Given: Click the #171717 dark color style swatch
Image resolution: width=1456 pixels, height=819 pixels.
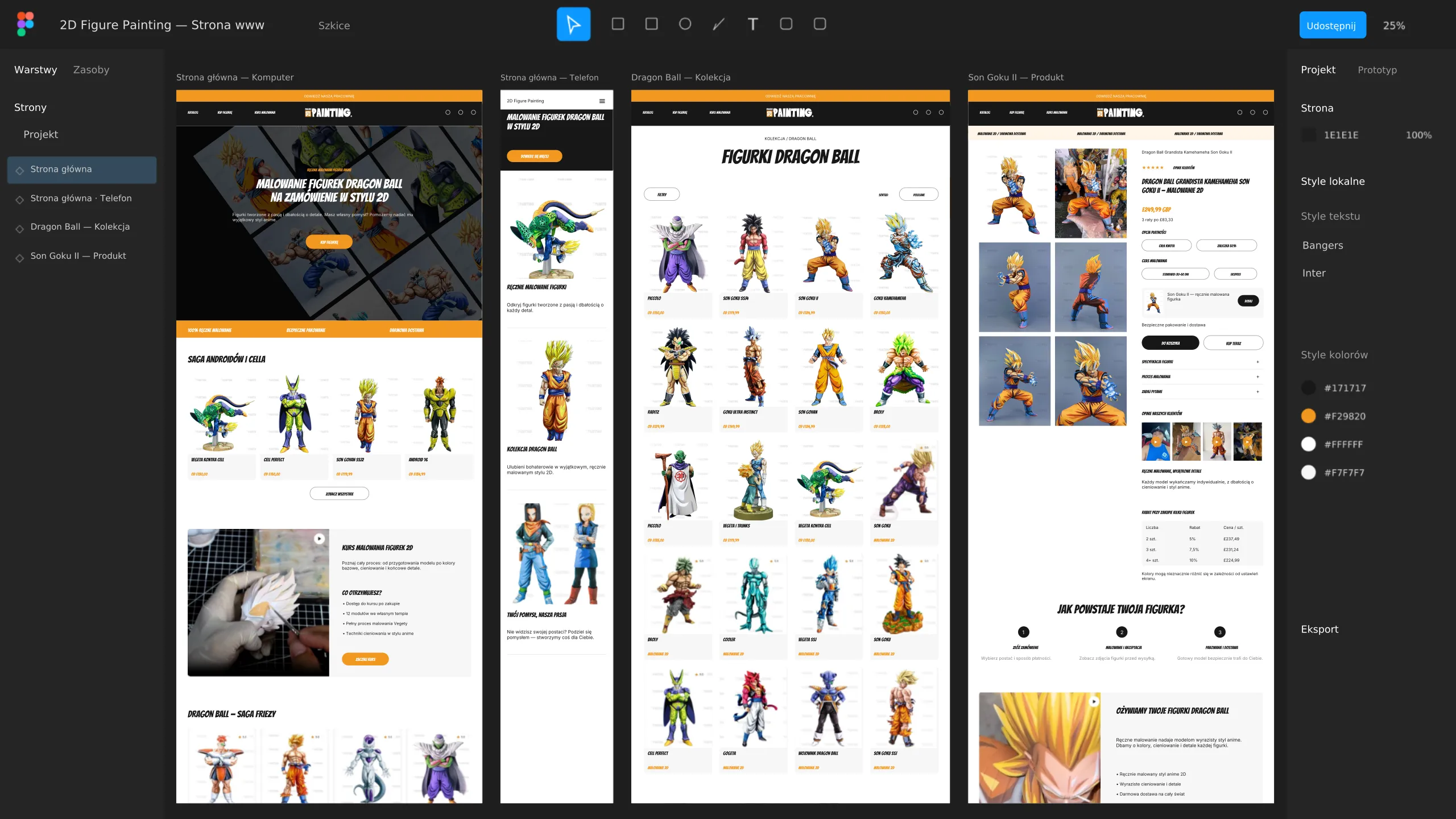Looking at the screenshot, I should pos(1308,388).
